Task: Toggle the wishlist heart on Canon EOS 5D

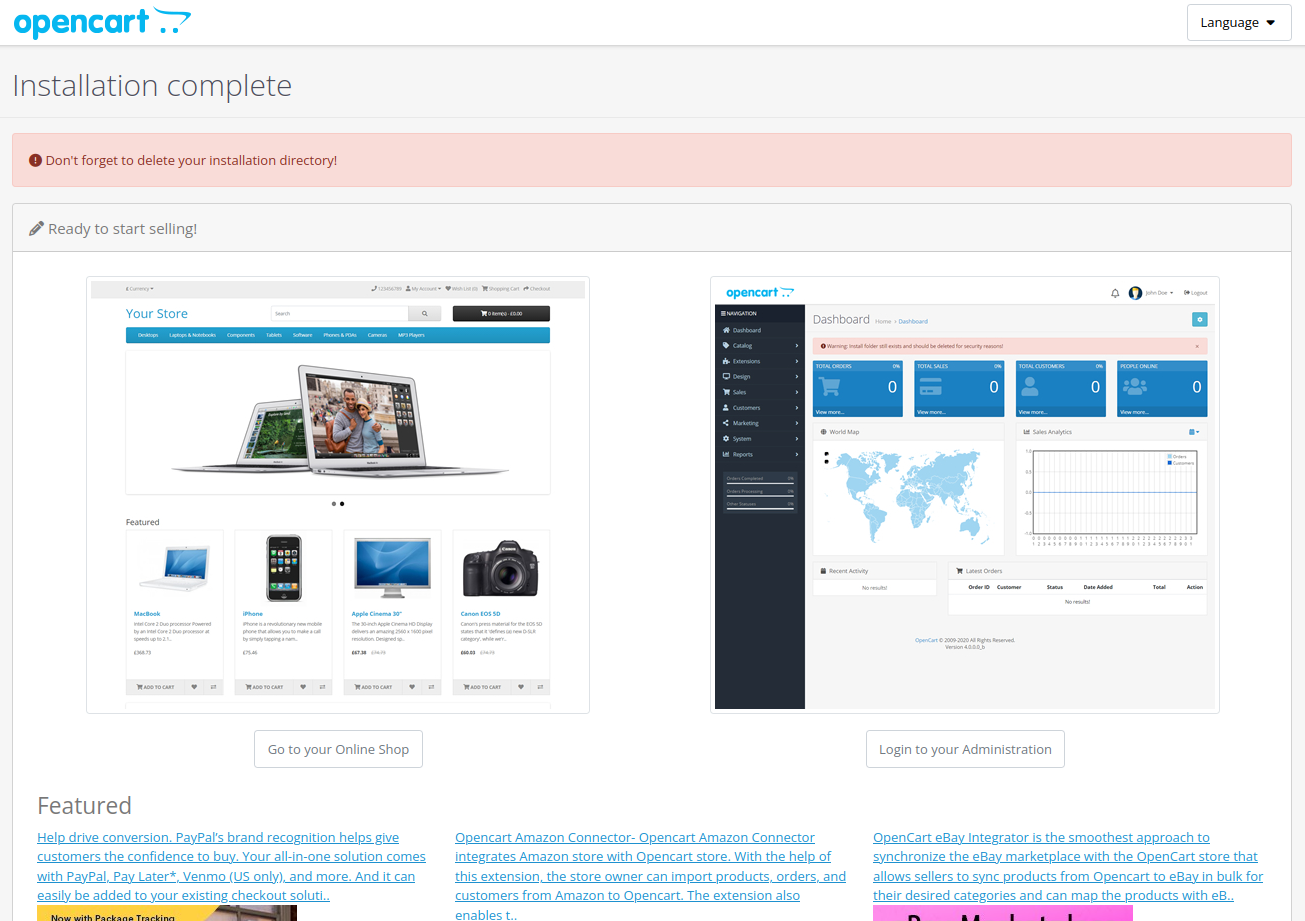Action: point(521,687)
